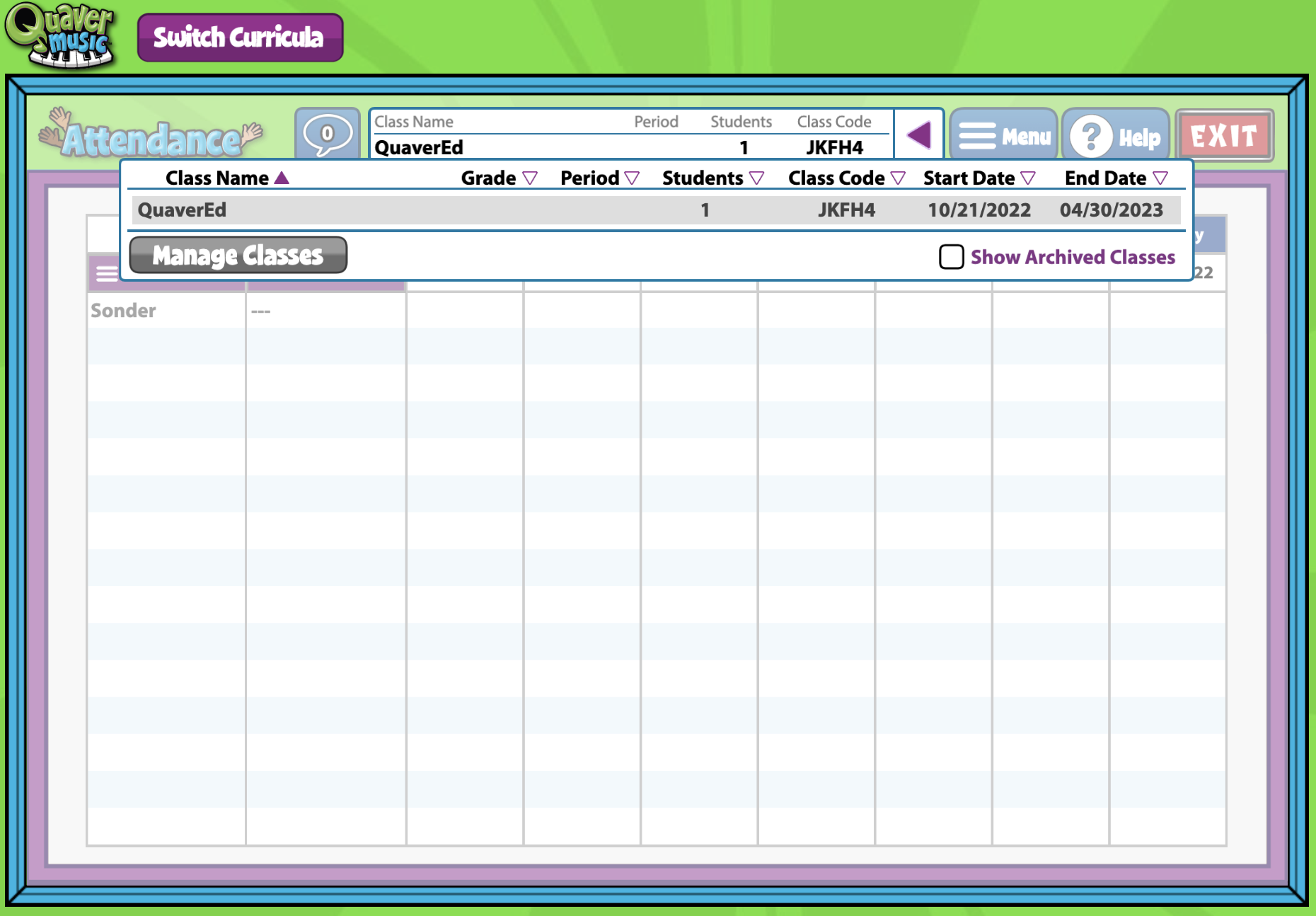This screenshot has width=1316, height=916.
Task: Click the EXIT button
Action: (1225, 135)
